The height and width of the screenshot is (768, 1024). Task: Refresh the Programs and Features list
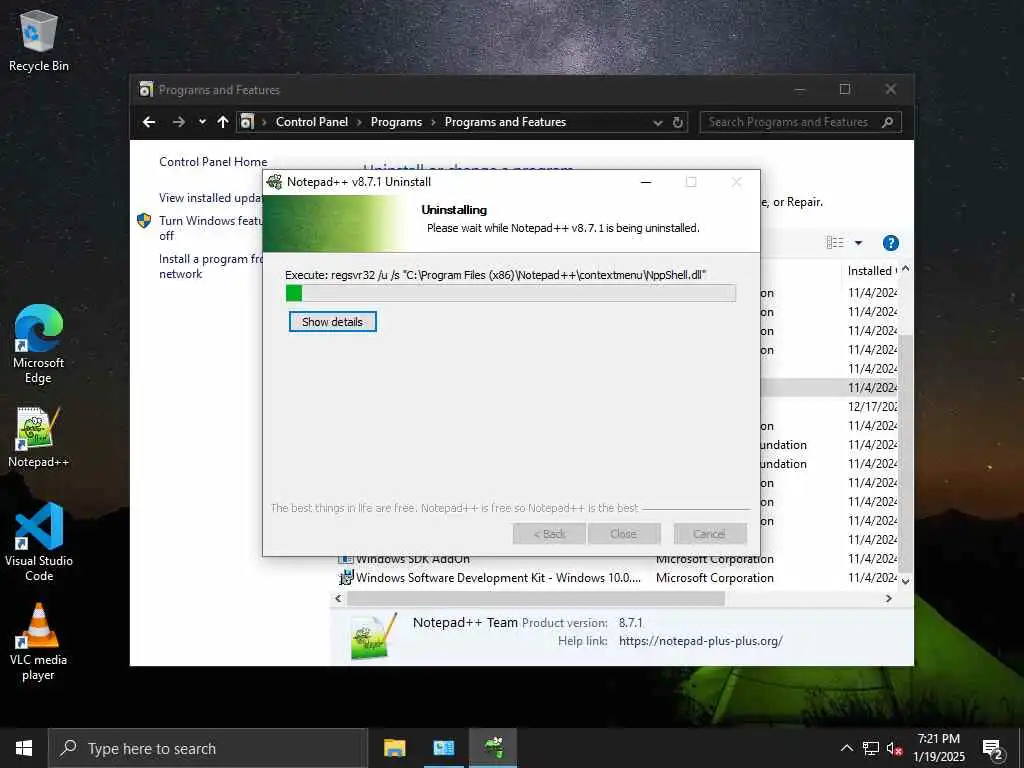point(678,123)
